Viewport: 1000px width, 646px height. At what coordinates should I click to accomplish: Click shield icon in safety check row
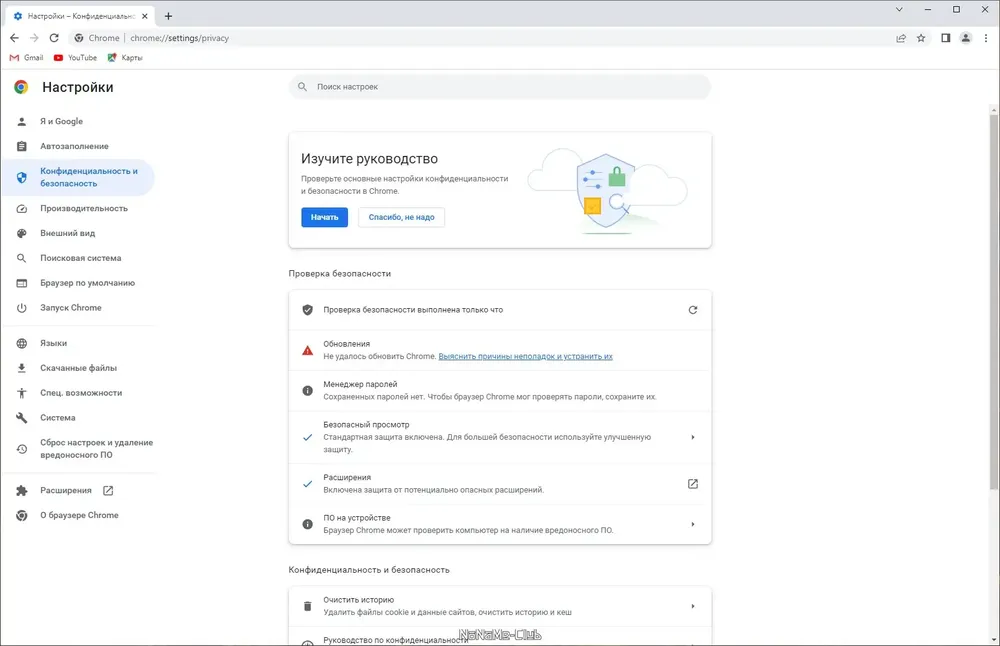click(307, 310)
